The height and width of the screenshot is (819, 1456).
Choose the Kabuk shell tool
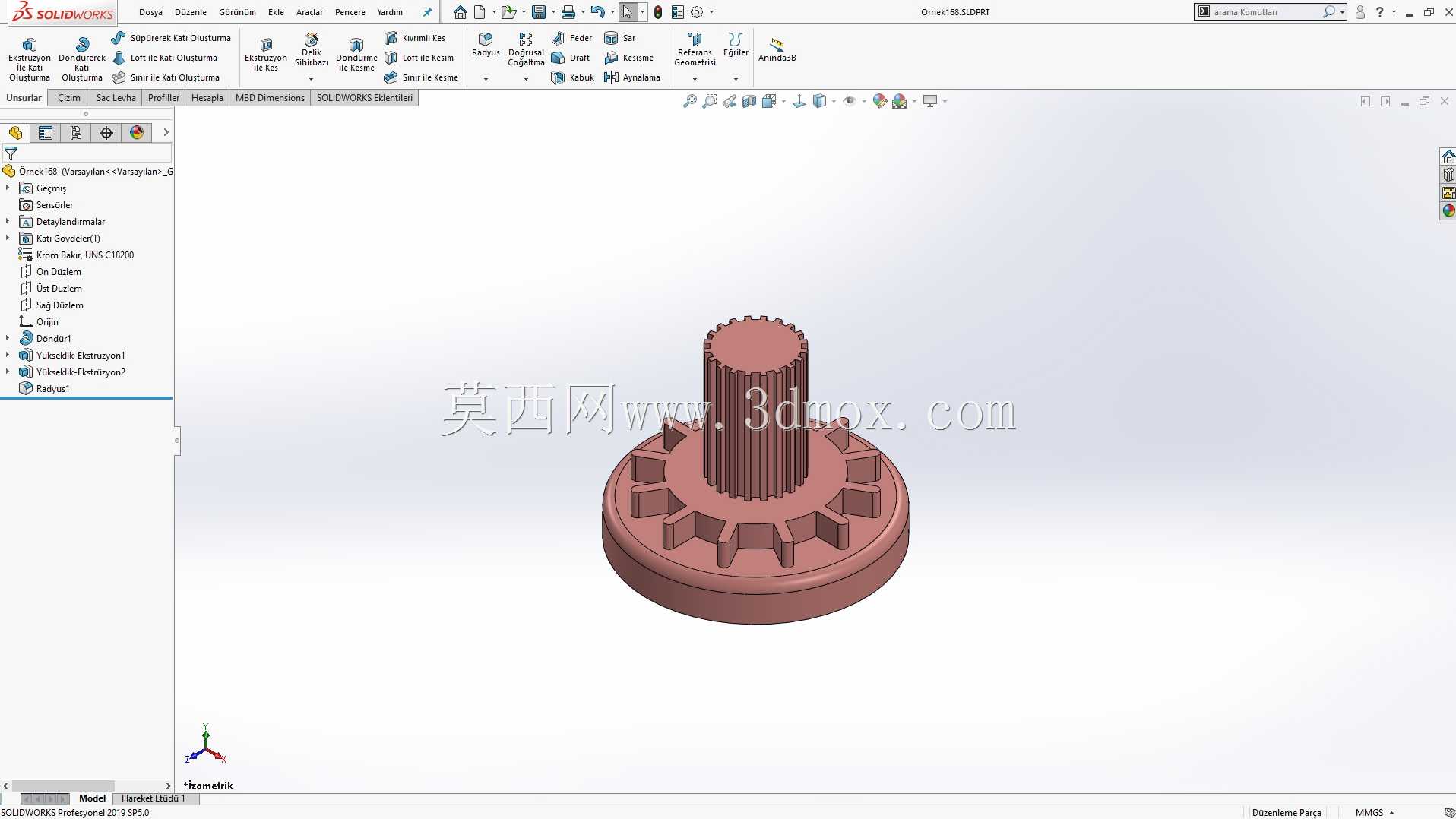(x=573, y=77)
